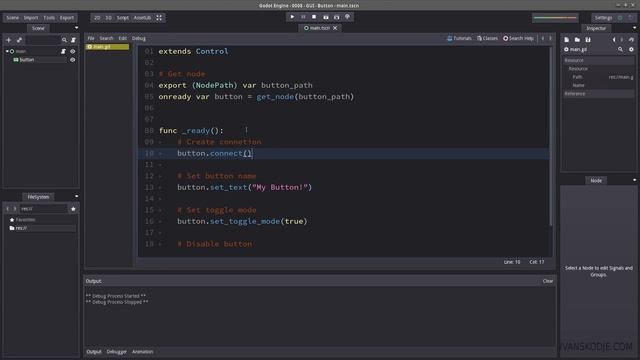Viewport: 640px width, 360px height.
Task: Open the Scene menu
Action: (x=13, y=18)
